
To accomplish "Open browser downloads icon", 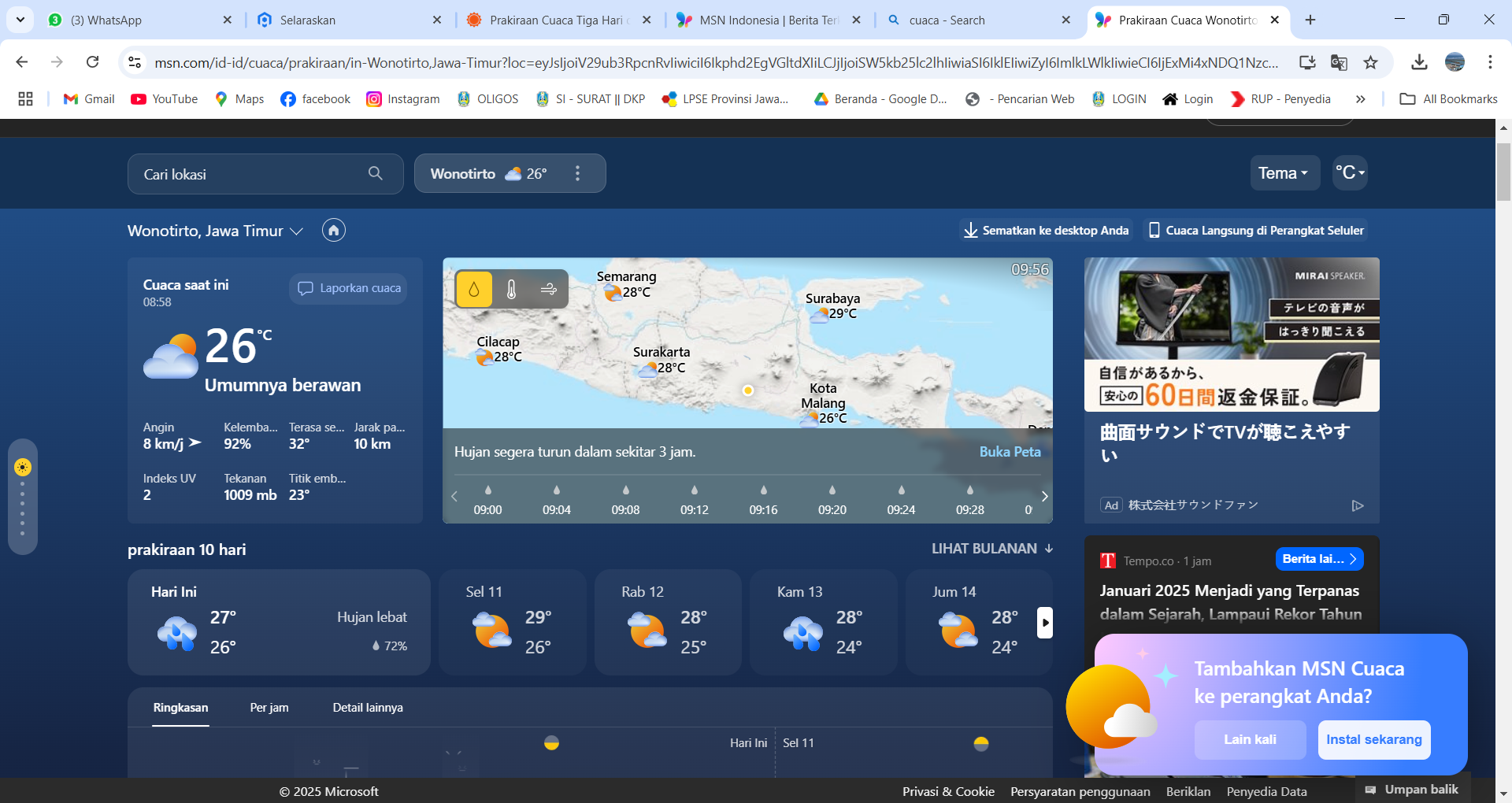I will tap(1419, 61).
